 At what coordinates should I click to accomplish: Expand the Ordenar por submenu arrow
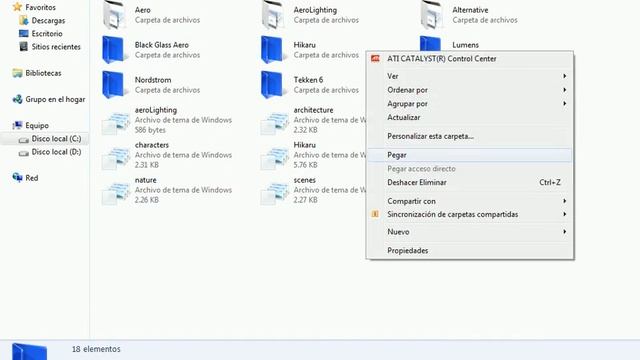(x=564, y=90)
